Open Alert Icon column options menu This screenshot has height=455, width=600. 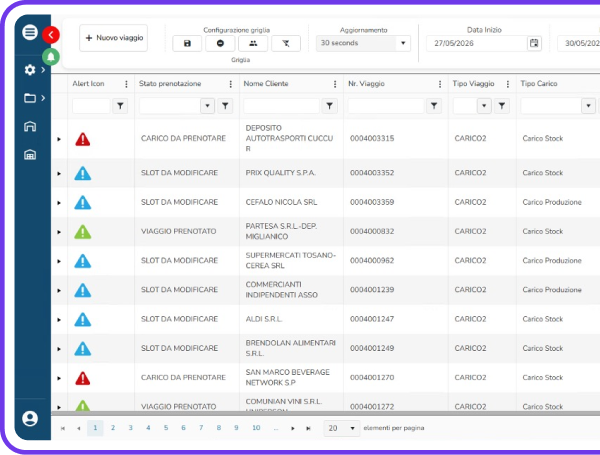(126, 84)
